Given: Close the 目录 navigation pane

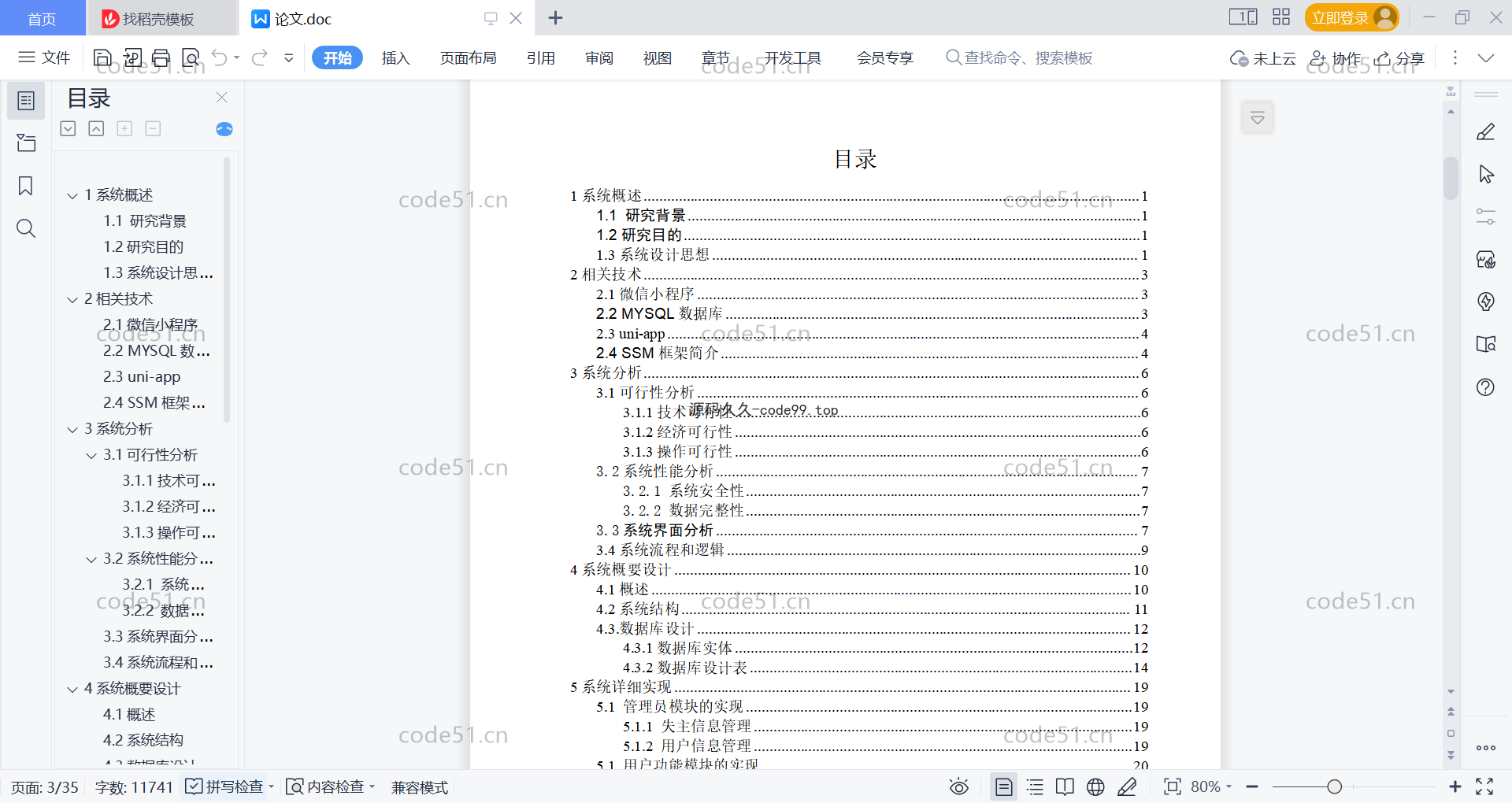Looking at the screenshot, I should click(x=222, y=98).
